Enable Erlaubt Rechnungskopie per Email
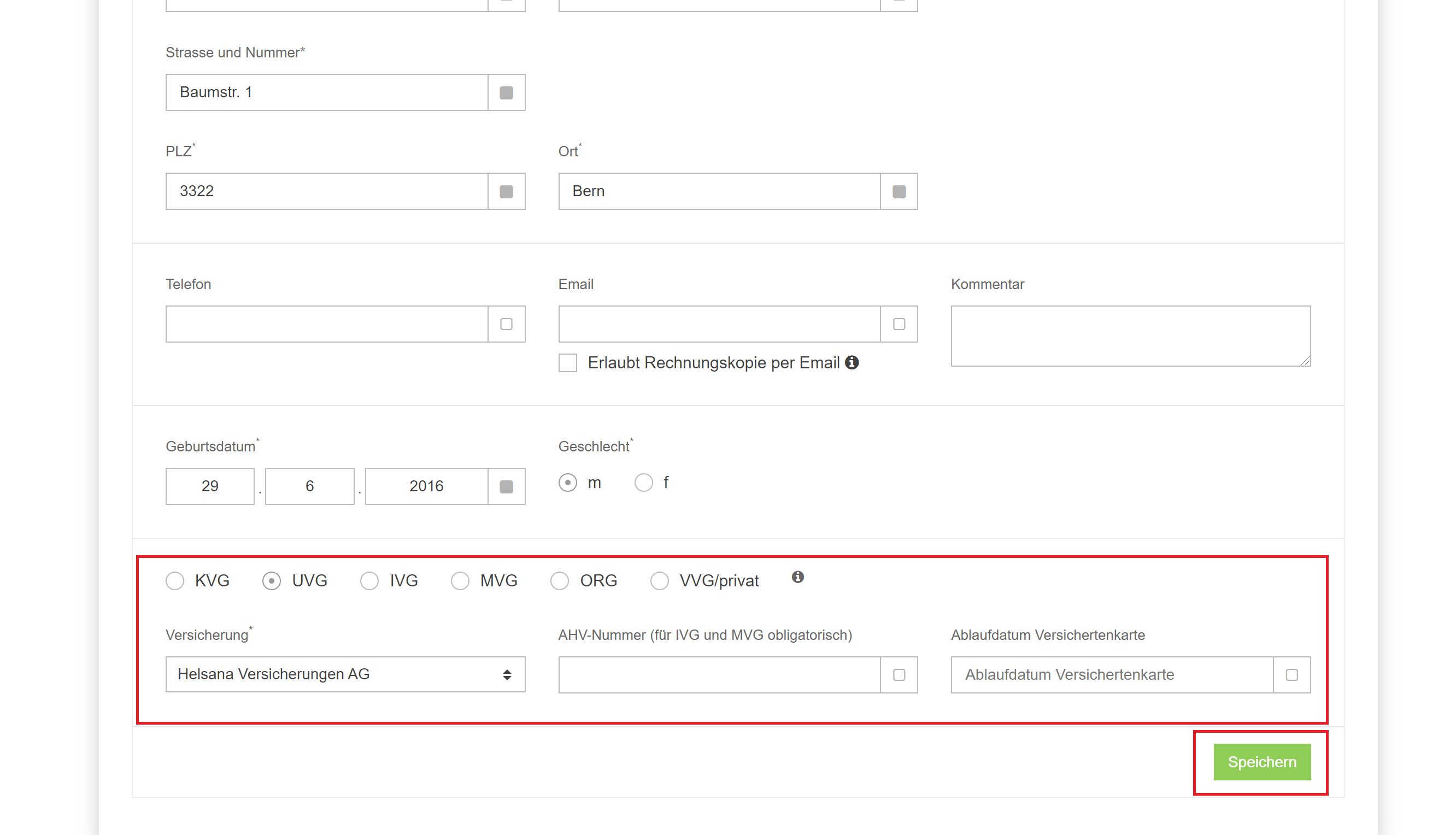Image resolution: width=1456 pixels, height=835 pixels. pos(568,362)
